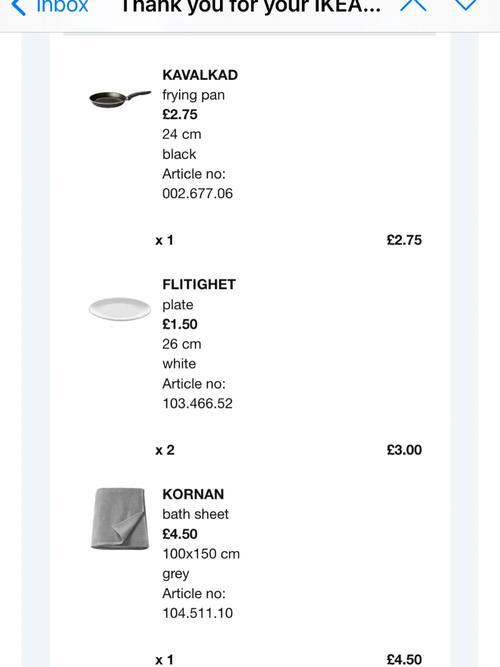Tap the email subject title
Screen dimensions: 500x667
coord(251,7)
